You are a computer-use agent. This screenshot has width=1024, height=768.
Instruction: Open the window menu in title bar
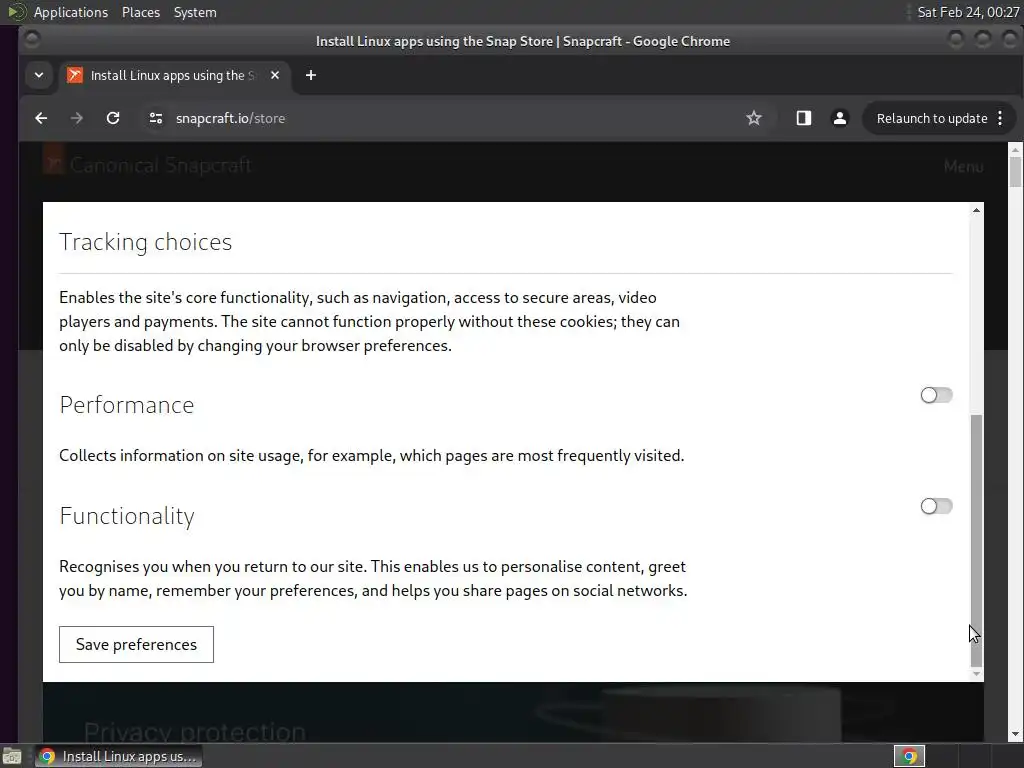point(31,40)
